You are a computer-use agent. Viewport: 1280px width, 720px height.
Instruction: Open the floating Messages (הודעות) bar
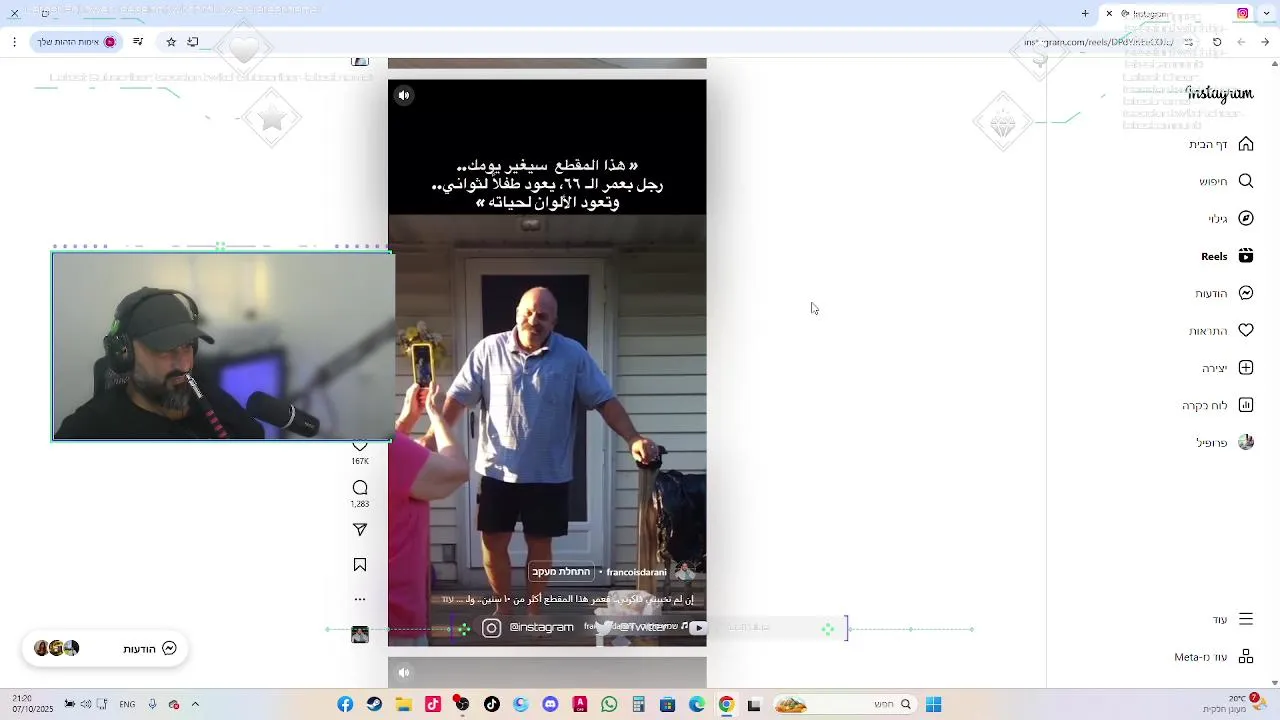click(x=105, y=648)
